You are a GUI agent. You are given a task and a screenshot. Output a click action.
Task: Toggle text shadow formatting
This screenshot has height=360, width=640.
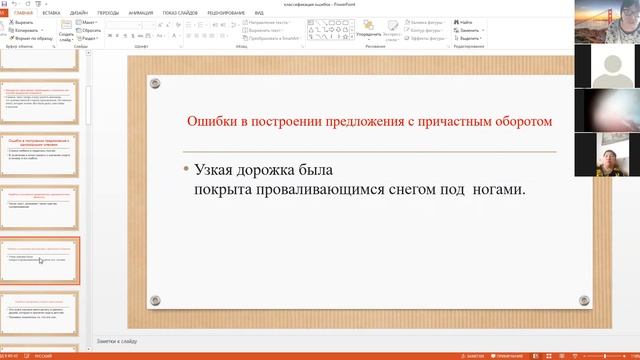coord(133,36)
